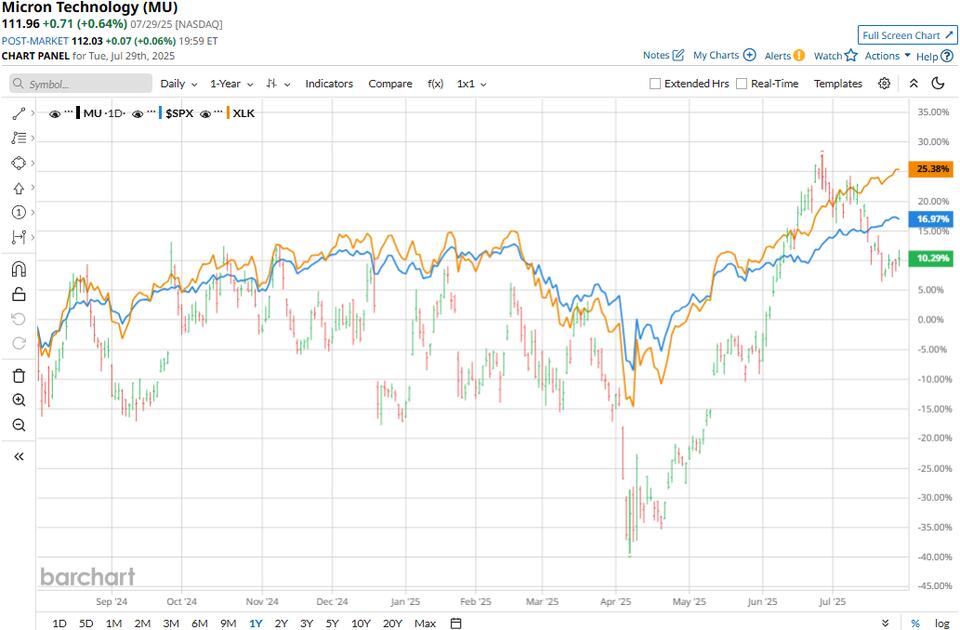The image size is (960, 630).
Task: Expand the trend line tool submenu arrow
Action: [x=32, y=113]
